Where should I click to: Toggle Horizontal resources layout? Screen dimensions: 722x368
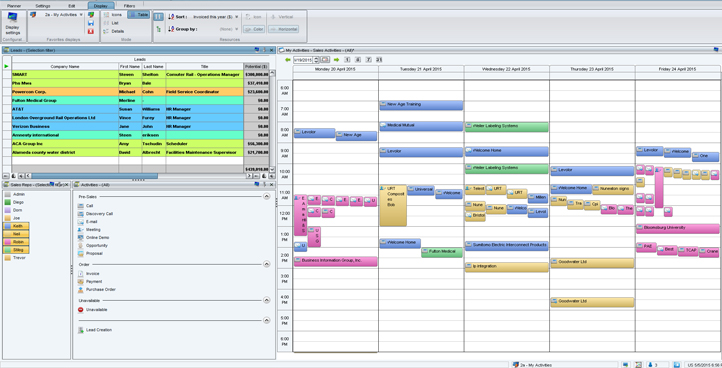(x=283, y=29)
